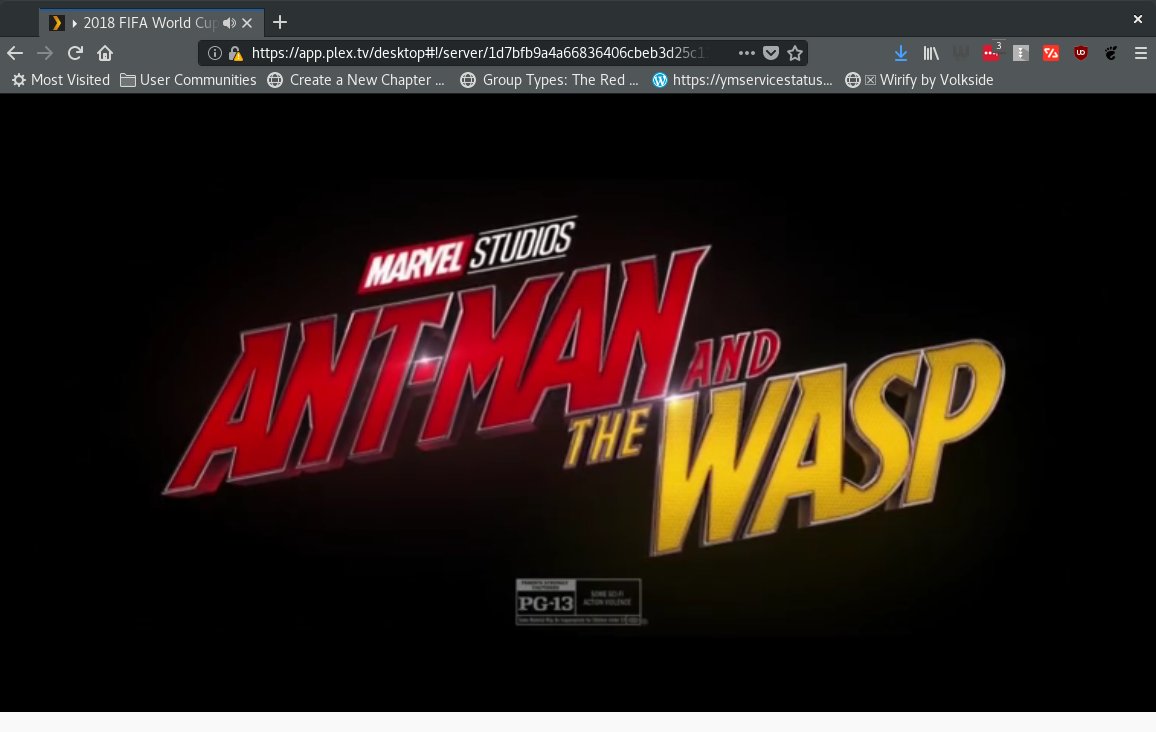This screenshot has height=732, width=1156.
Task: Open the Most Visited bookmarks menu
Action: pyautogui.click(x=60, y=80)
